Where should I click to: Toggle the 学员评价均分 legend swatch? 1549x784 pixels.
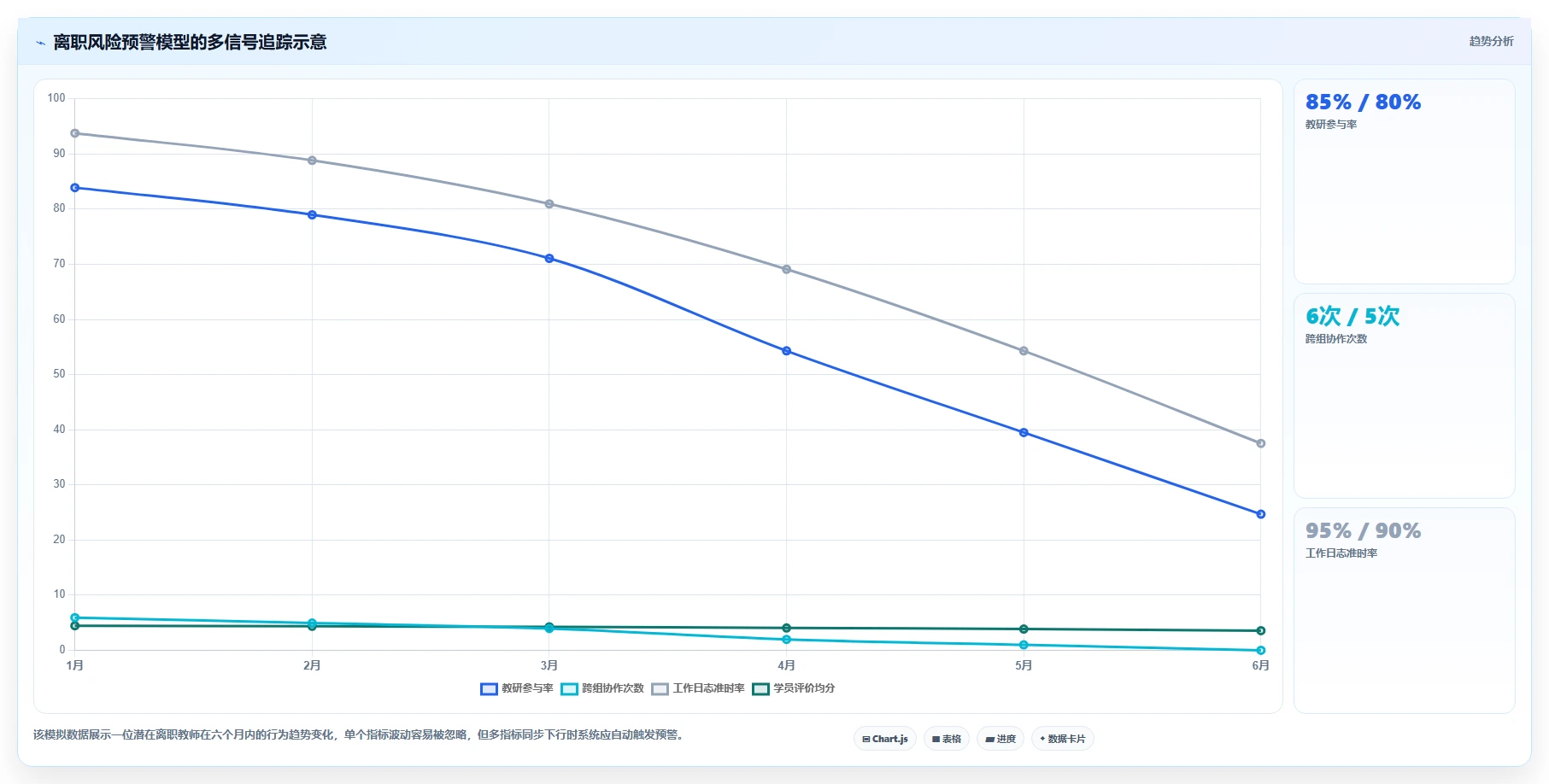[x=760, y=689]
